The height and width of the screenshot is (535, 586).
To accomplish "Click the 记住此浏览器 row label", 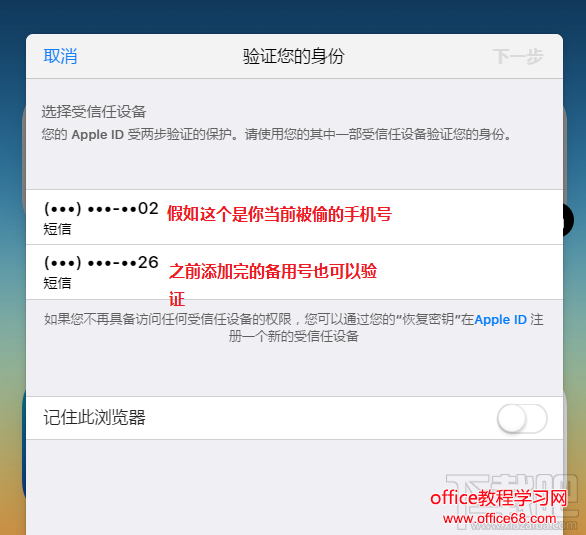I will [x=94, y=417].
